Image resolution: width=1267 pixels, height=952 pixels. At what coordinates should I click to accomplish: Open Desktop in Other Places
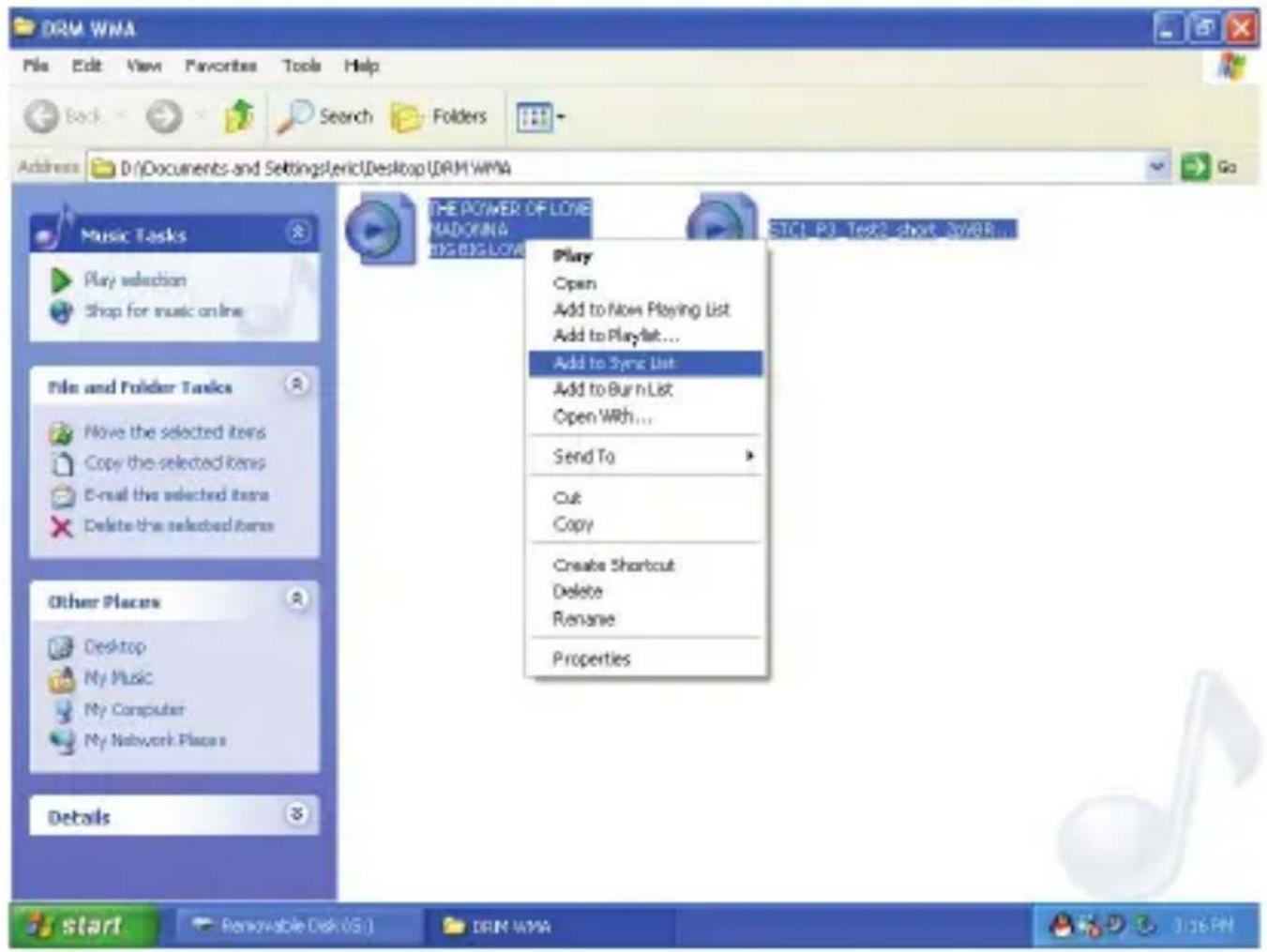(114, 646)
